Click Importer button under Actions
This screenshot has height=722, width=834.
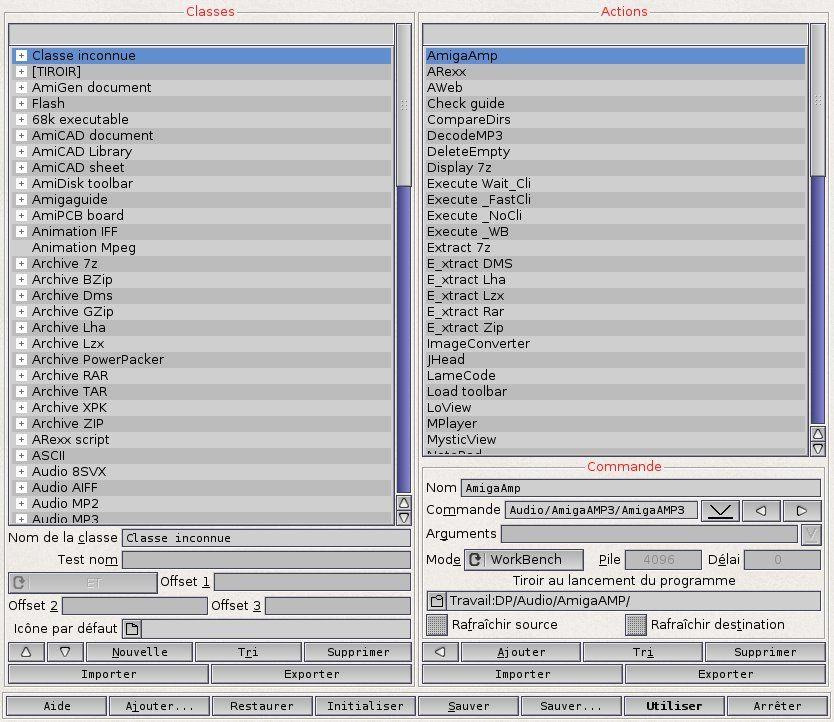click(x=522, y=674)
